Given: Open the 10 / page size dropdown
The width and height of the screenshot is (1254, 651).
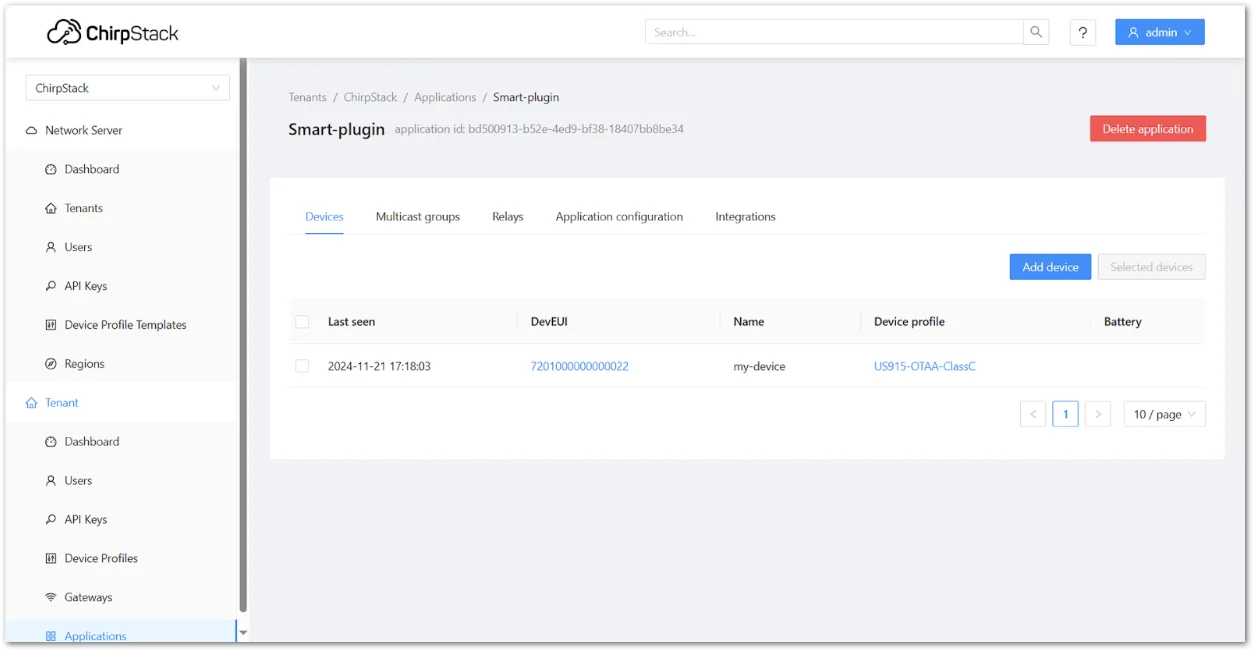Looking at the screenshot, I should (x=1164, y=414).
